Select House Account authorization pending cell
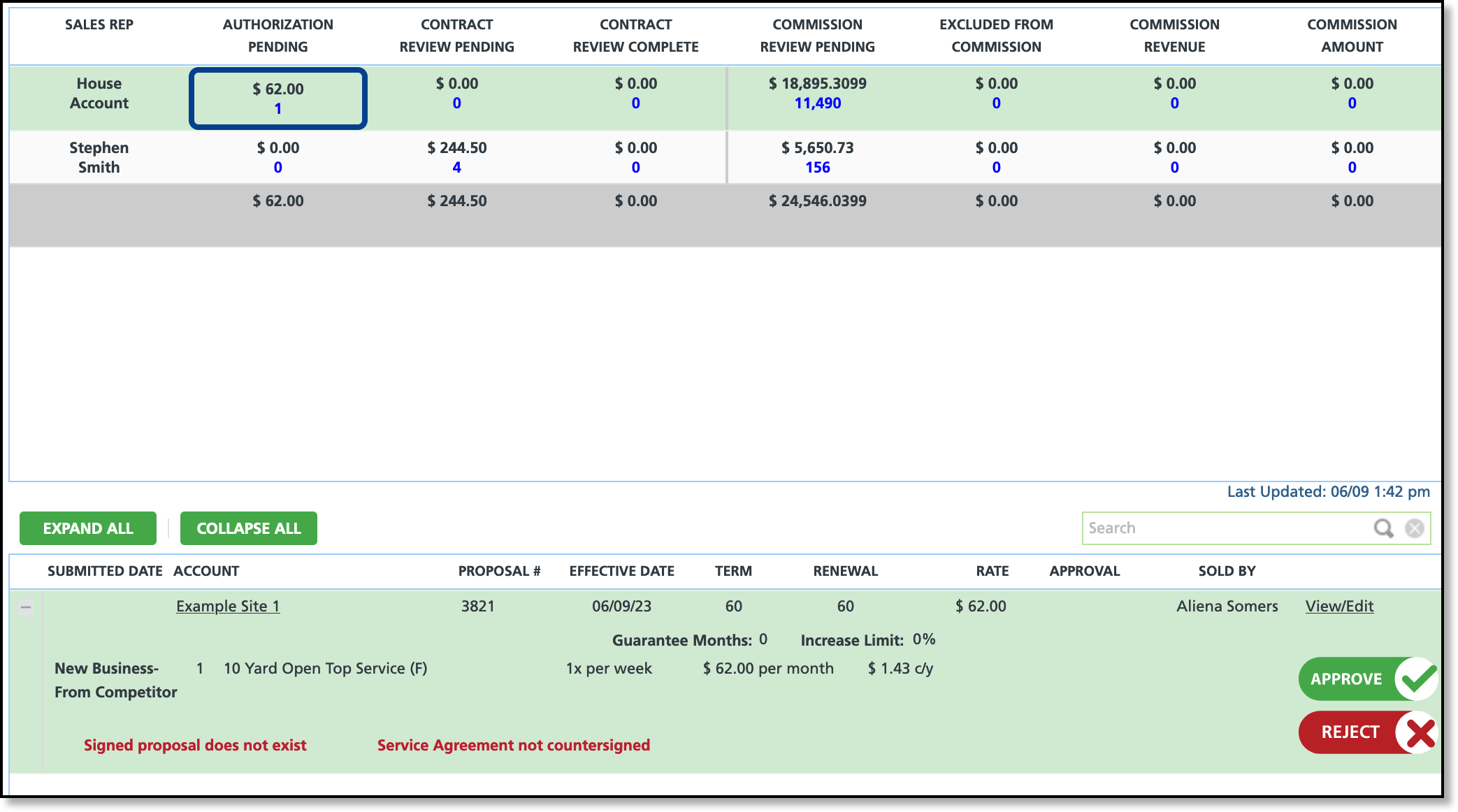 (278, 99)
